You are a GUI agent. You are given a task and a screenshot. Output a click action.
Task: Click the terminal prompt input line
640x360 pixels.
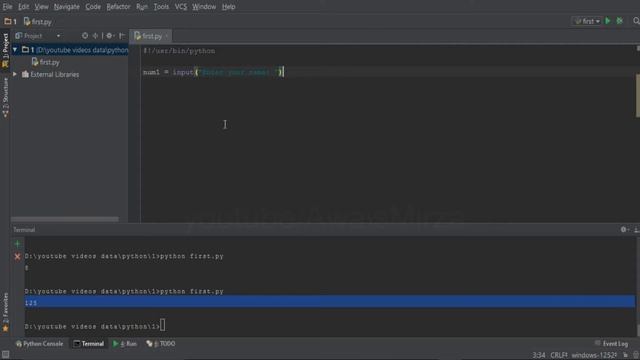pyautogui.click(x=95, y=326)
